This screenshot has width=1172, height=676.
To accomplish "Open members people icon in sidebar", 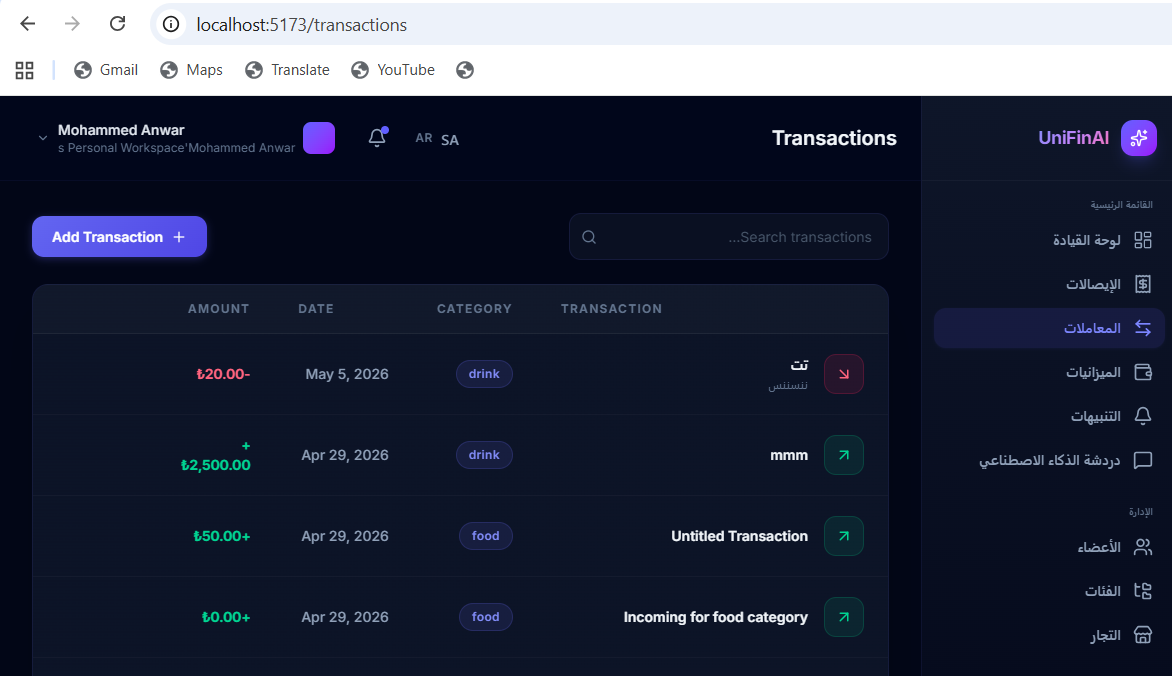I will [x=1142, y=547].
